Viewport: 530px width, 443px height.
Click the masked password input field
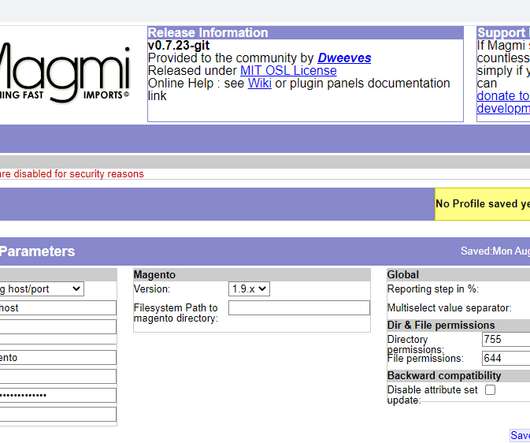coord(58,395)
